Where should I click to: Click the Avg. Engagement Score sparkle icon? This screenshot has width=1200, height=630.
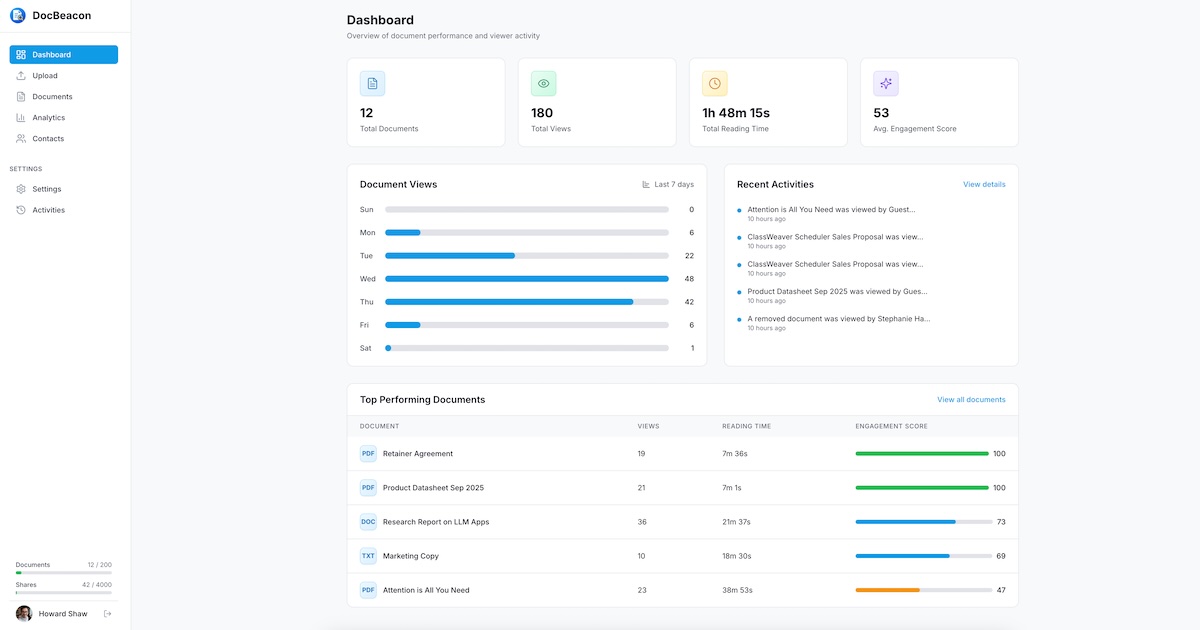[886, 84]
